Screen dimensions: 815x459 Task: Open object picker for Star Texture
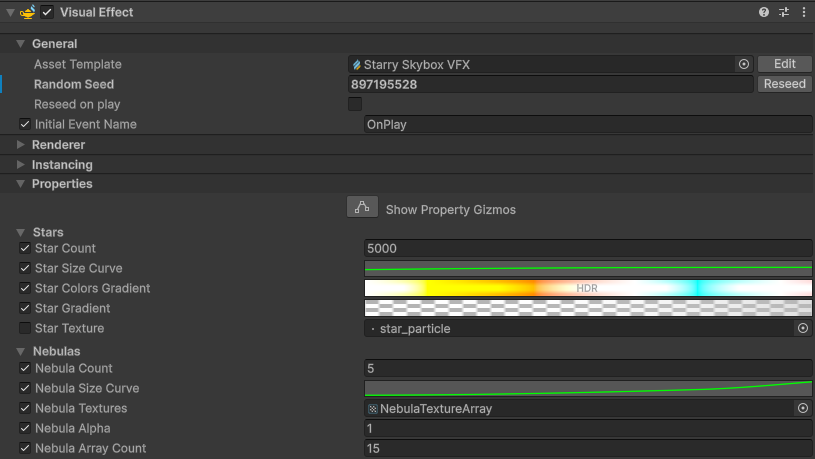click(802, 328)
